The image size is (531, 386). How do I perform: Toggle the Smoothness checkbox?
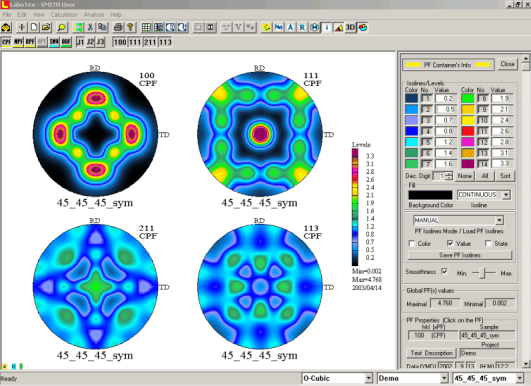pyautogui.click(x=445, y=272)
